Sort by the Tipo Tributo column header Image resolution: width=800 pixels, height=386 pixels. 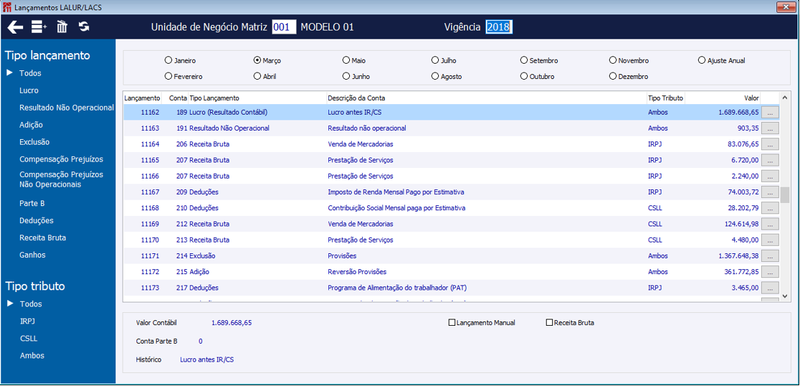coord(665,97)
